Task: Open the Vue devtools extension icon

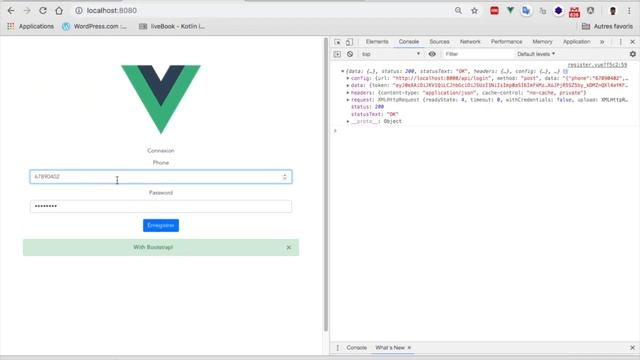Action: (510, 11)
